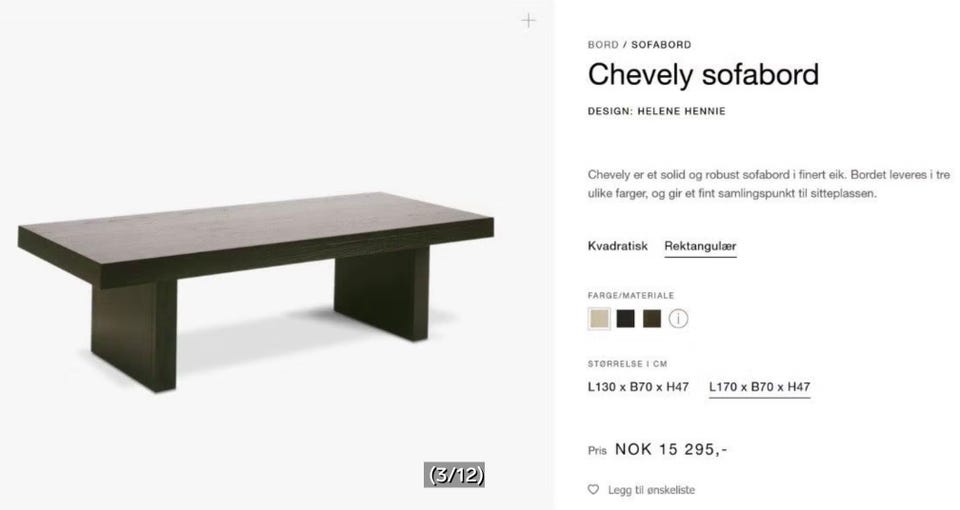Choose size L130 x B70 x H47
The image size is (960, 510).
638,387
